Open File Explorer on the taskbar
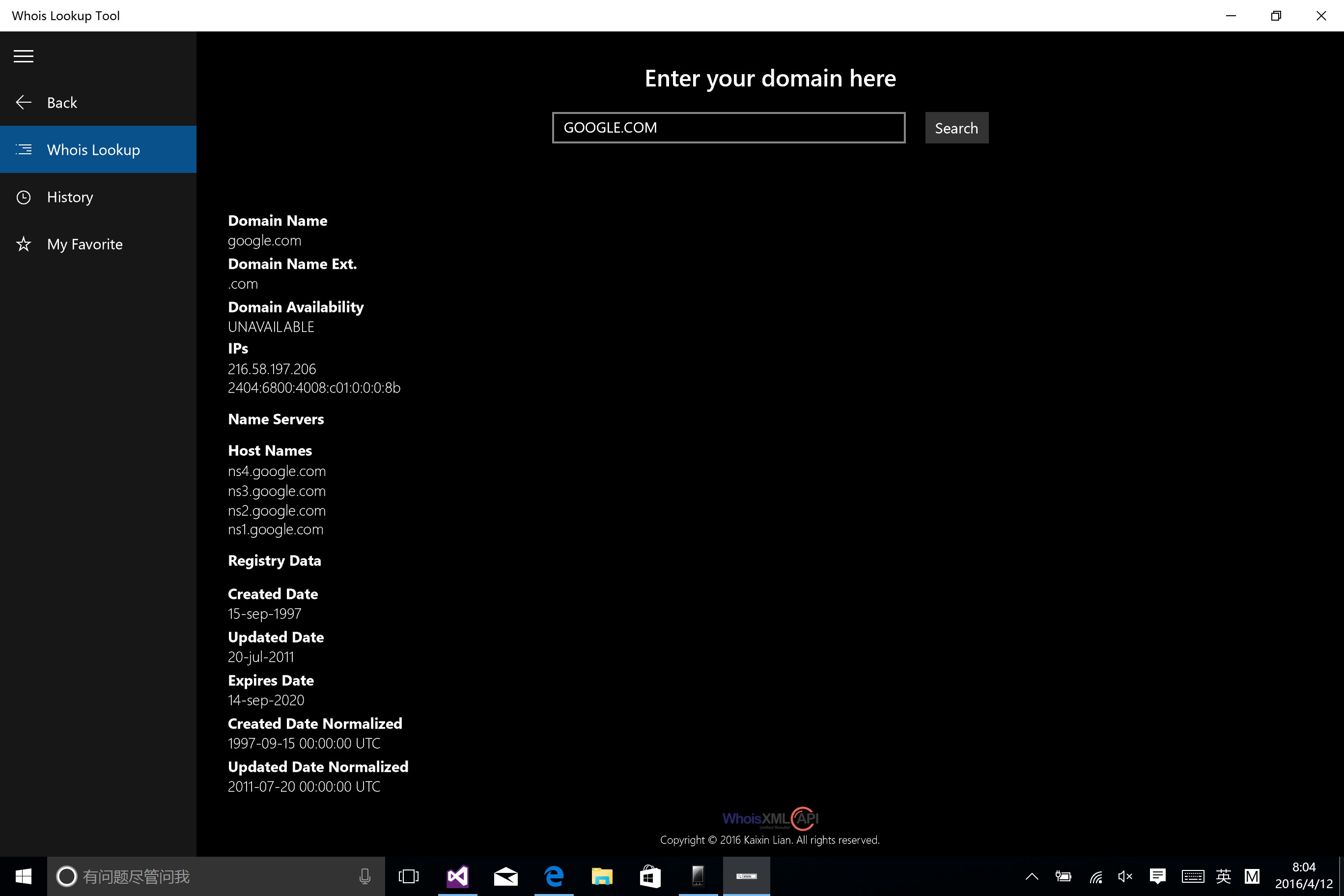The image size is (1344, 896). [602, 876]
